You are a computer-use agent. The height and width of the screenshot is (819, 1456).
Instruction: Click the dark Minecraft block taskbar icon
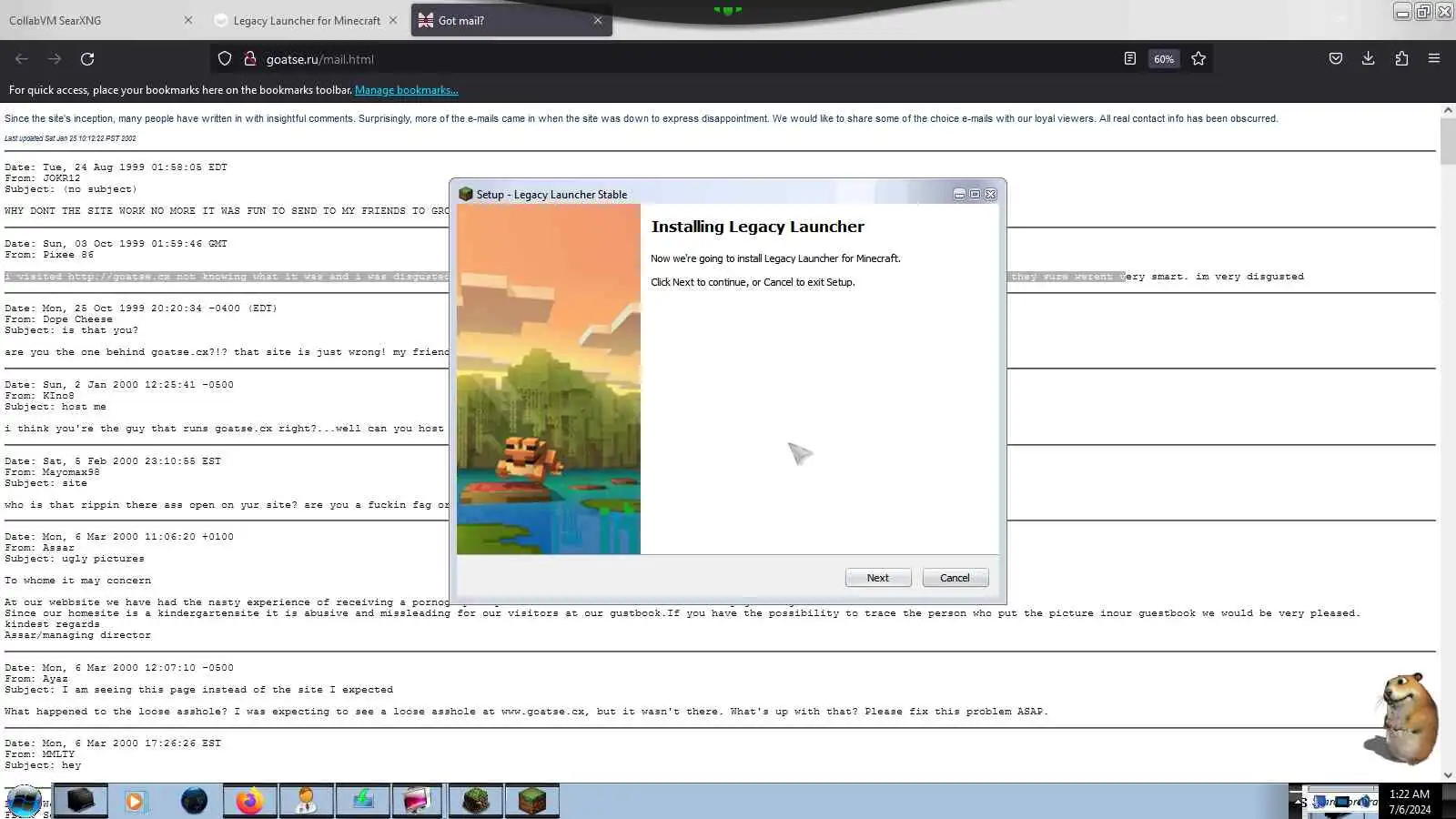click(476, 801)
